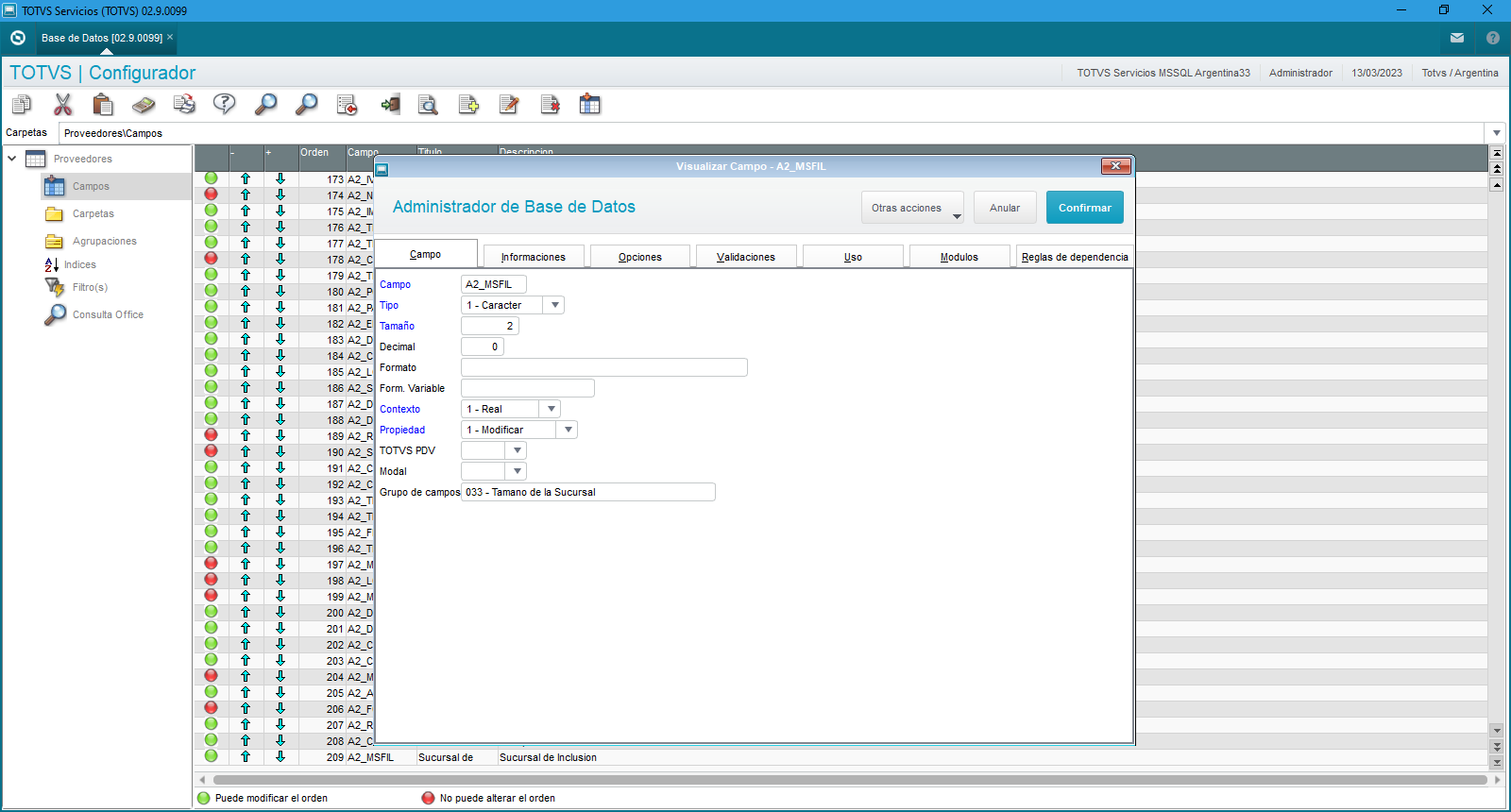Click the Formato input field
This screenshot has width=1511, height=812.
tap(604, 367)
